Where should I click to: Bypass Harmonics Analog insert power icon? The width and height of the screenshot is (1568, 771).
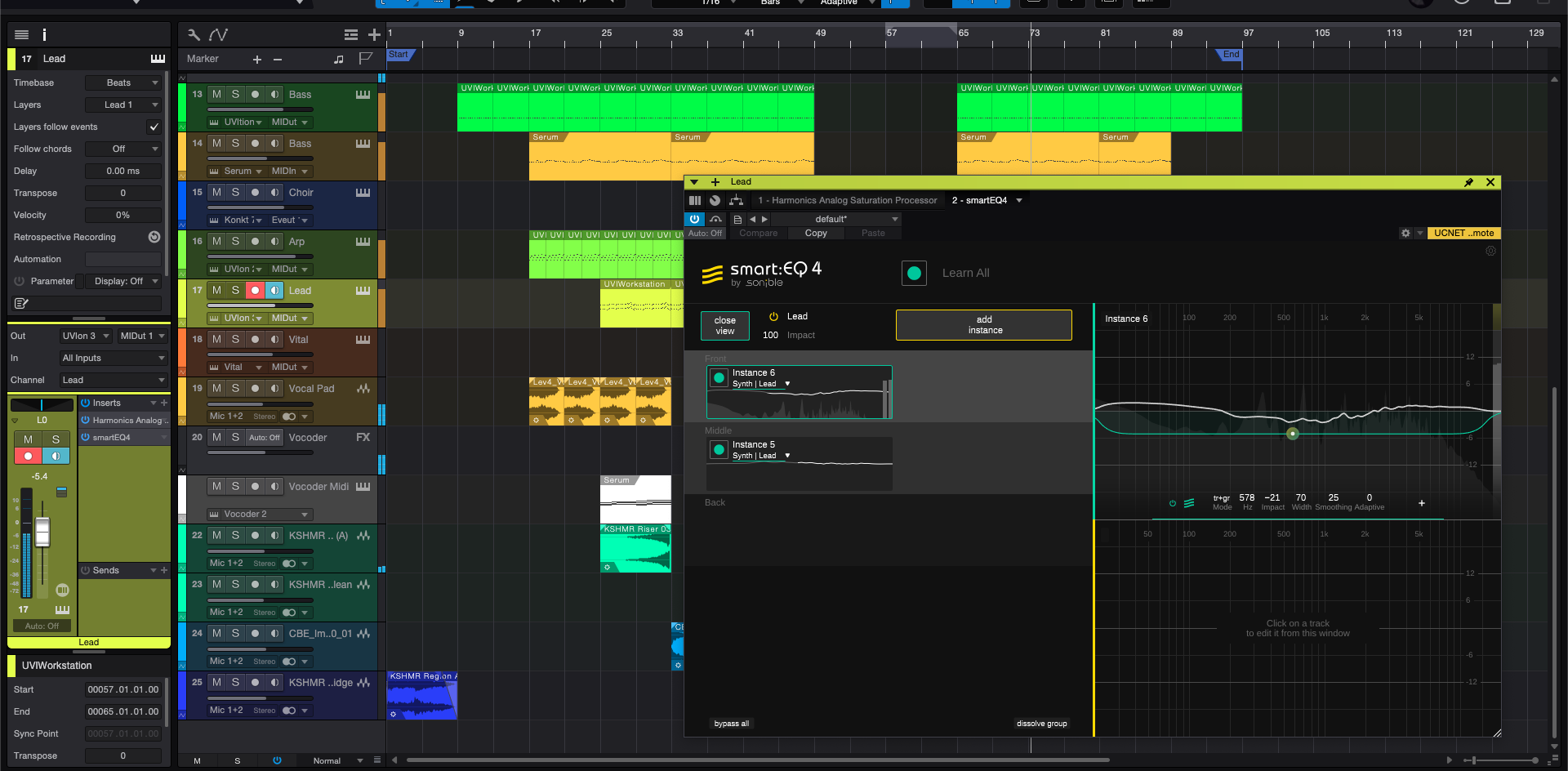point(85,420)
